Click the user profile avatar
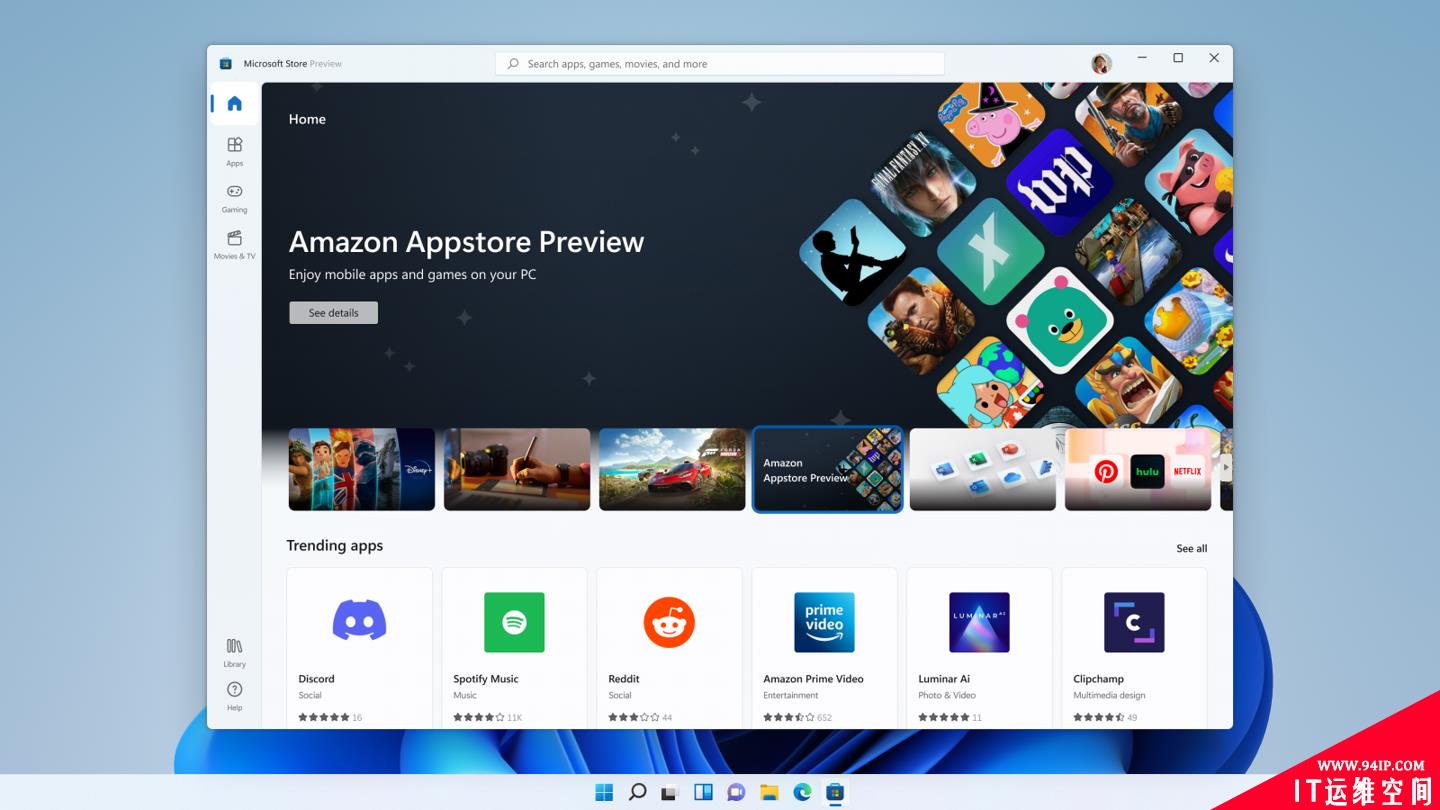This screenshot has height=810, width=1440. click(x=1101, y=64)
